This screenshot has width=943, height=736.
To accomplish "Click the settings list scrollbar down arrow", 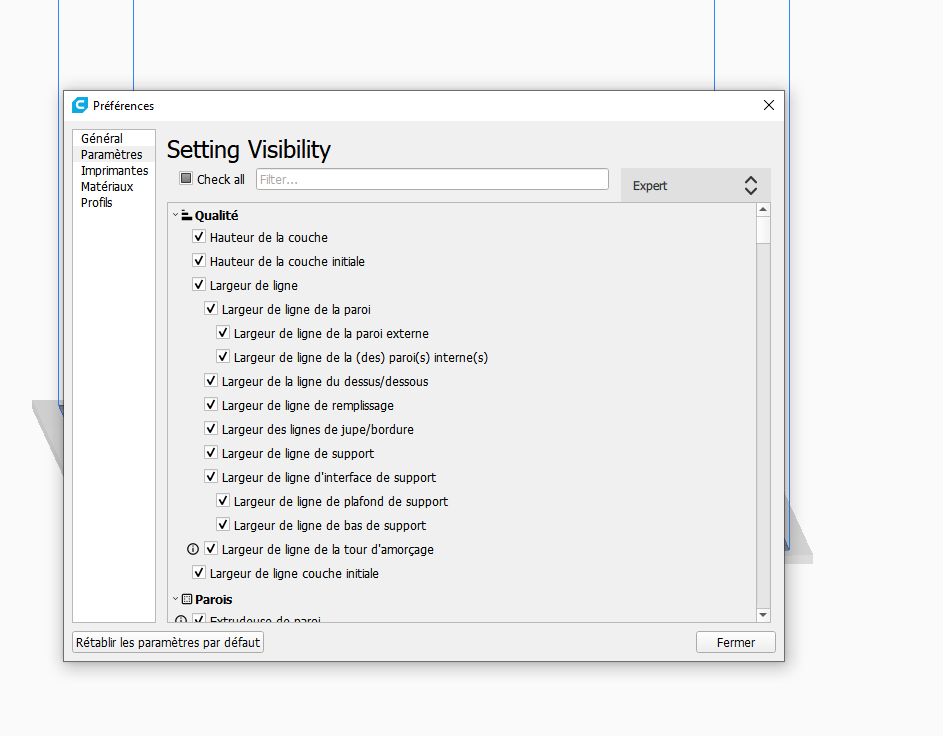I will pyautogui.click(x=763, y=615).
